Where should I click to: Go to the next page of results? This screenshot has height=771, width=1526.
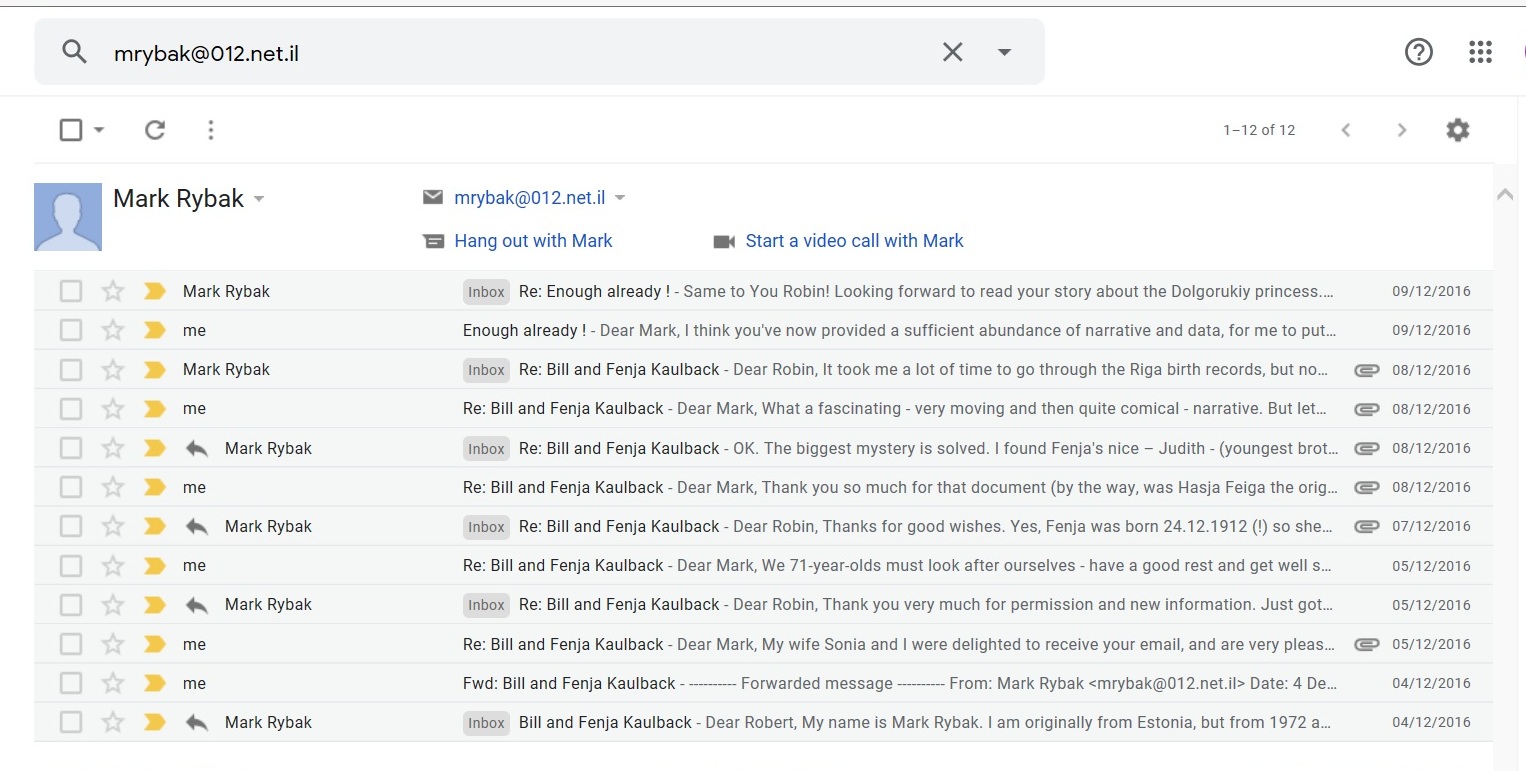[x=1401, y=130]
